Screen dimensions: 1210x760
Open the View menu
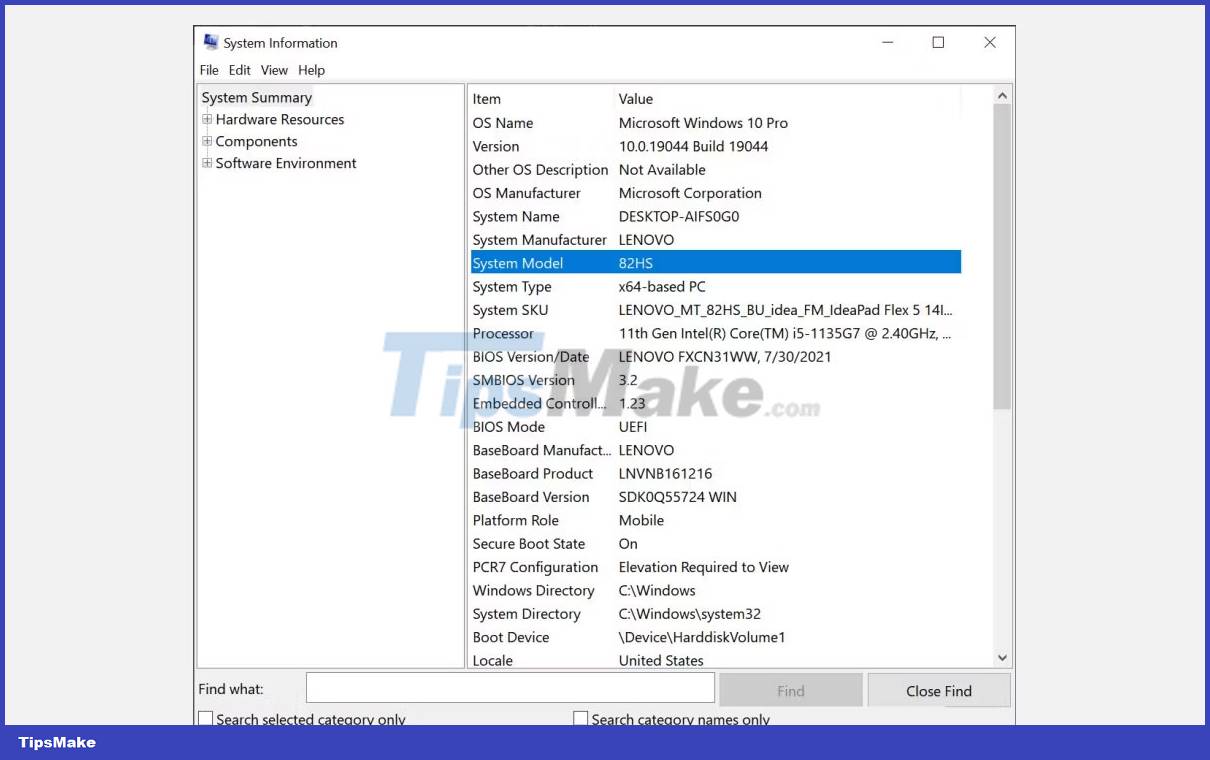273,70
